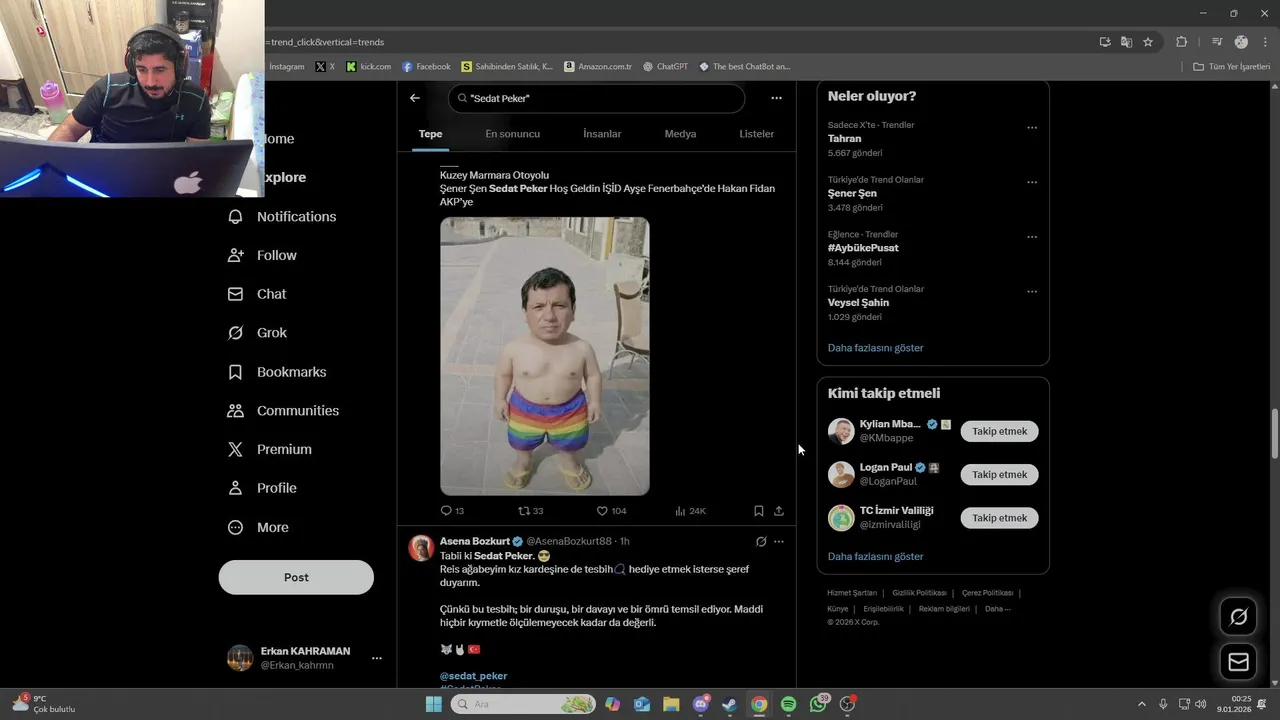Bookmark this page with star icon
The height and width of the screenshot is (720, 1280).
[1148, 42]
